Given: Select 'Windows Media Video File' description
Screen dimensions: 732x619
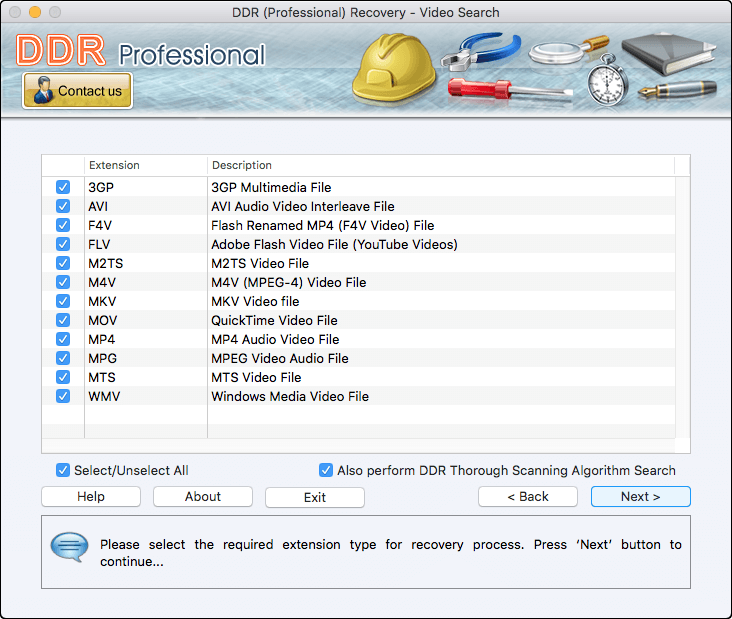Looking at the screenshot, I should pyautogui.click(x=290, y=396).
